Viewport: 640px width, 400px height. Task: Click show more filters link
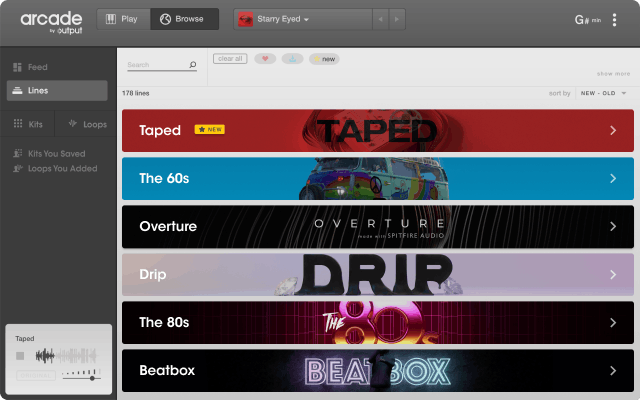[613, 74]
